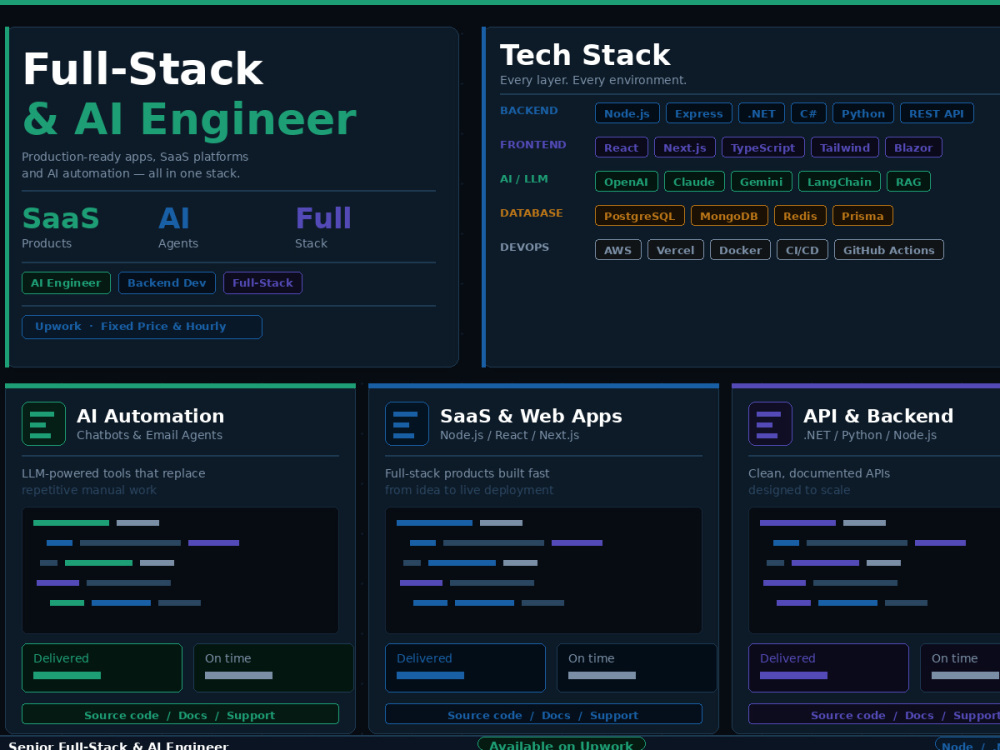Screen dimensions: 1000x750
Task: Click the SaaS & Web Apps card icon
Action: (x=407, y=423)
